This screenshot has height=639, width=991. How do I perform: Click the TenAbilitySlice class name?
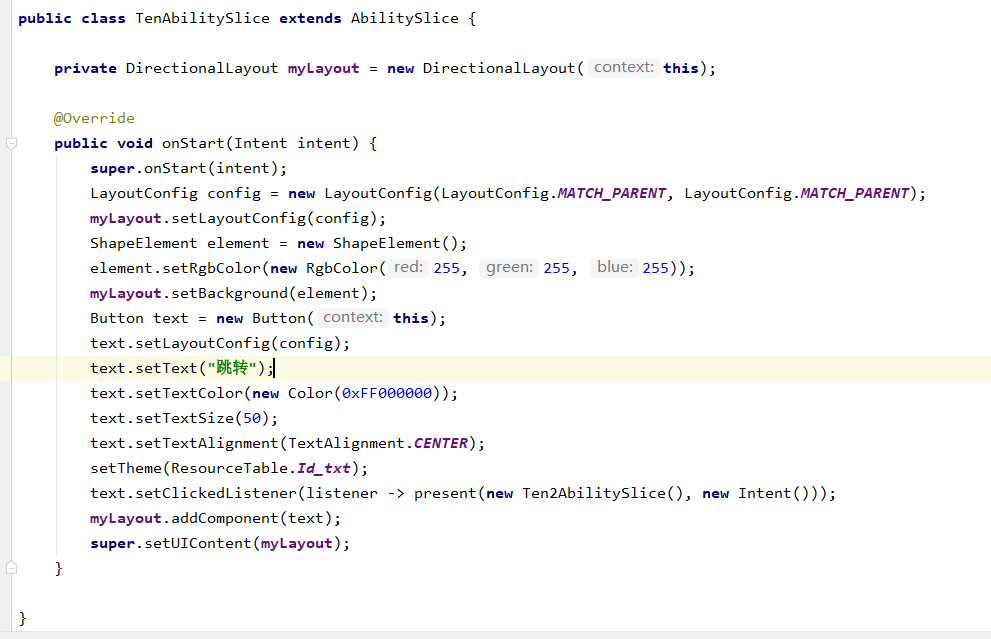click(x=202, y=18)
